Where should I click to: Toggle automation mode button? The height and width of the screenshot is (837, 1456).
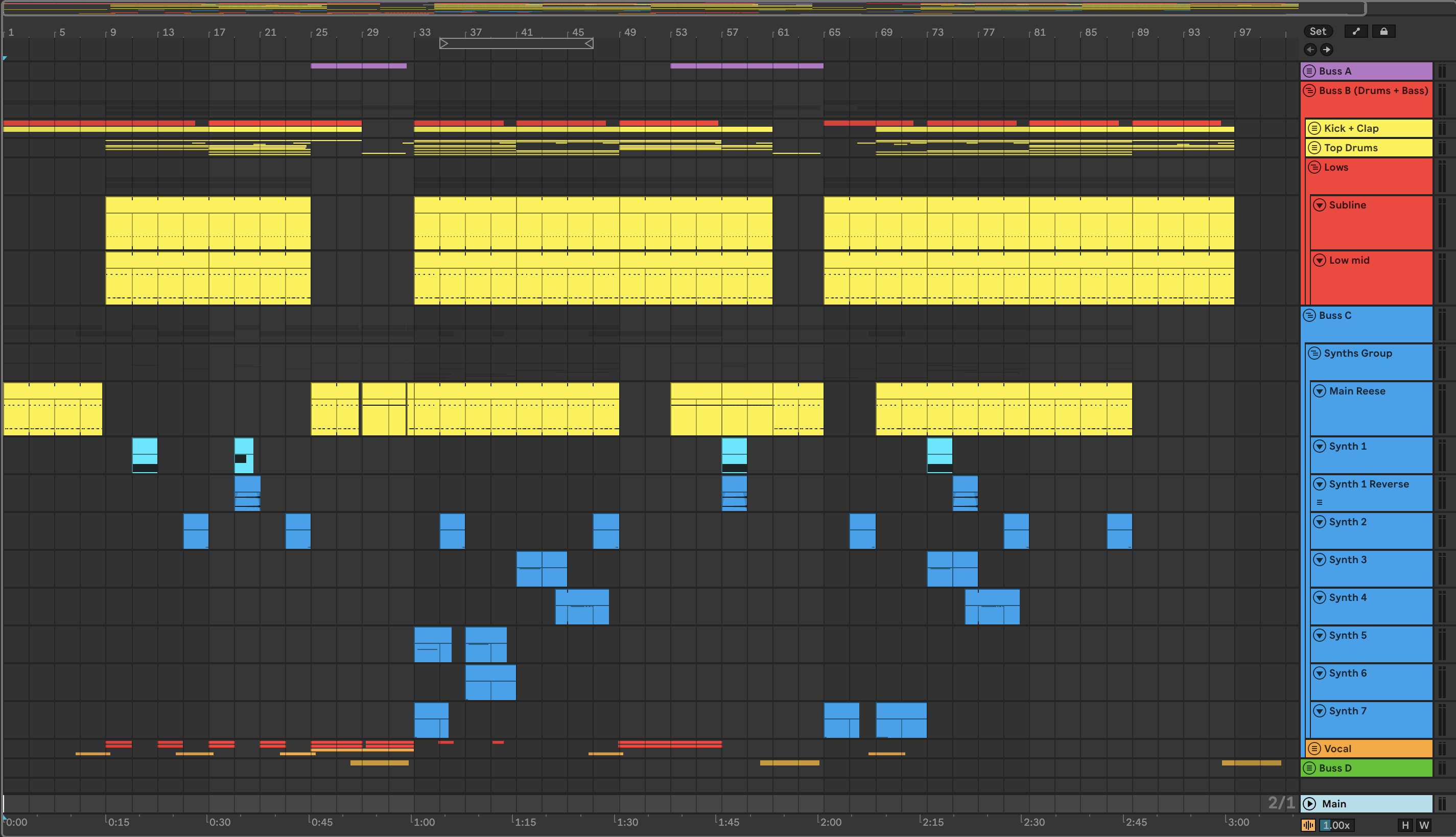point(1356,32)
